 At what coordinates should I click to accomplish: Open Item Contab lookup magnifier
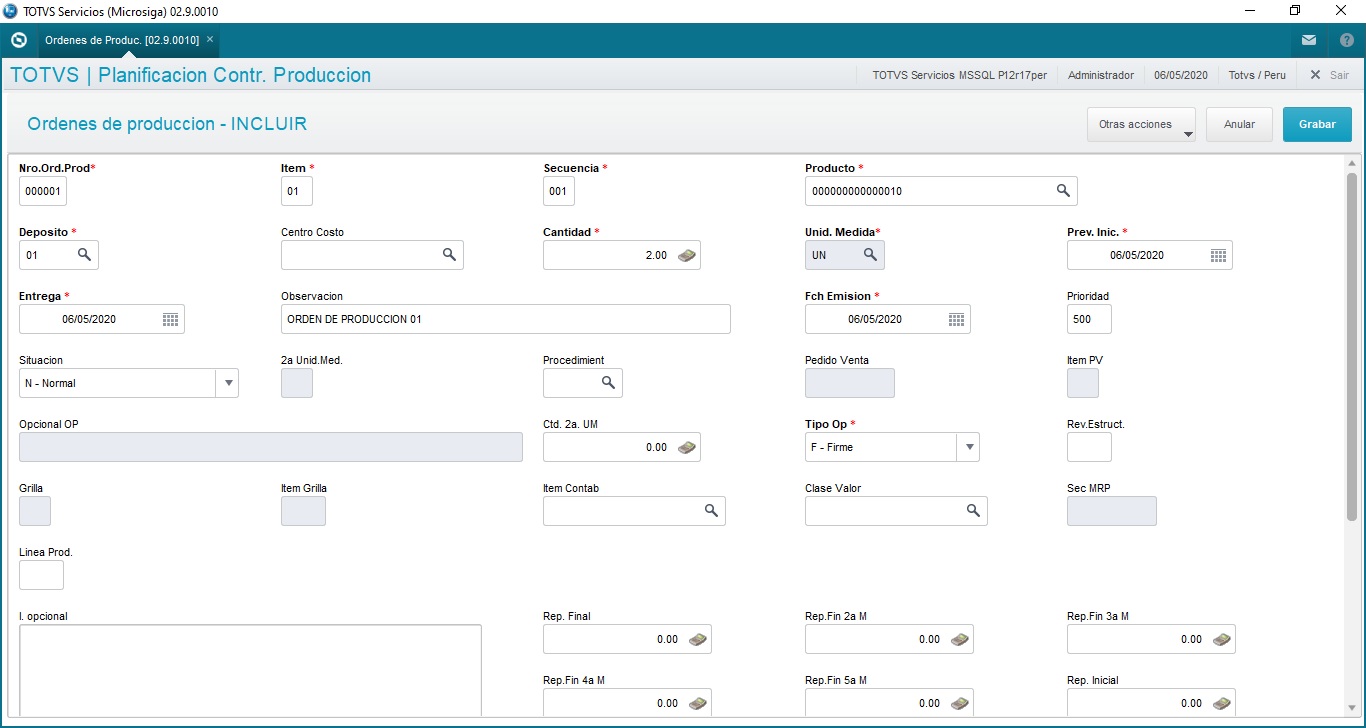[712, 511]
